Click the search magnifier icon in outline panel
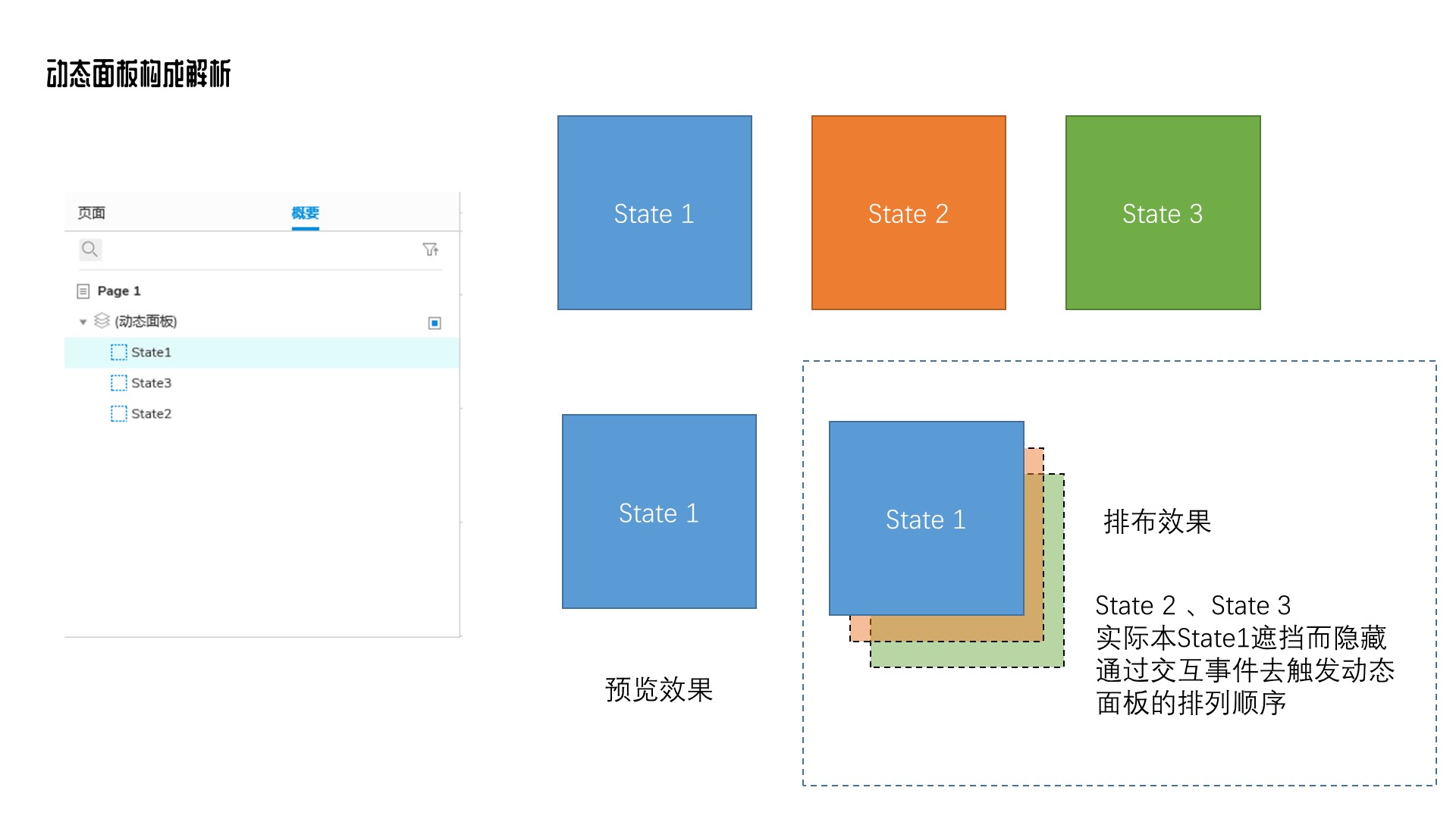1456x819 pixels. pos(89,249)
